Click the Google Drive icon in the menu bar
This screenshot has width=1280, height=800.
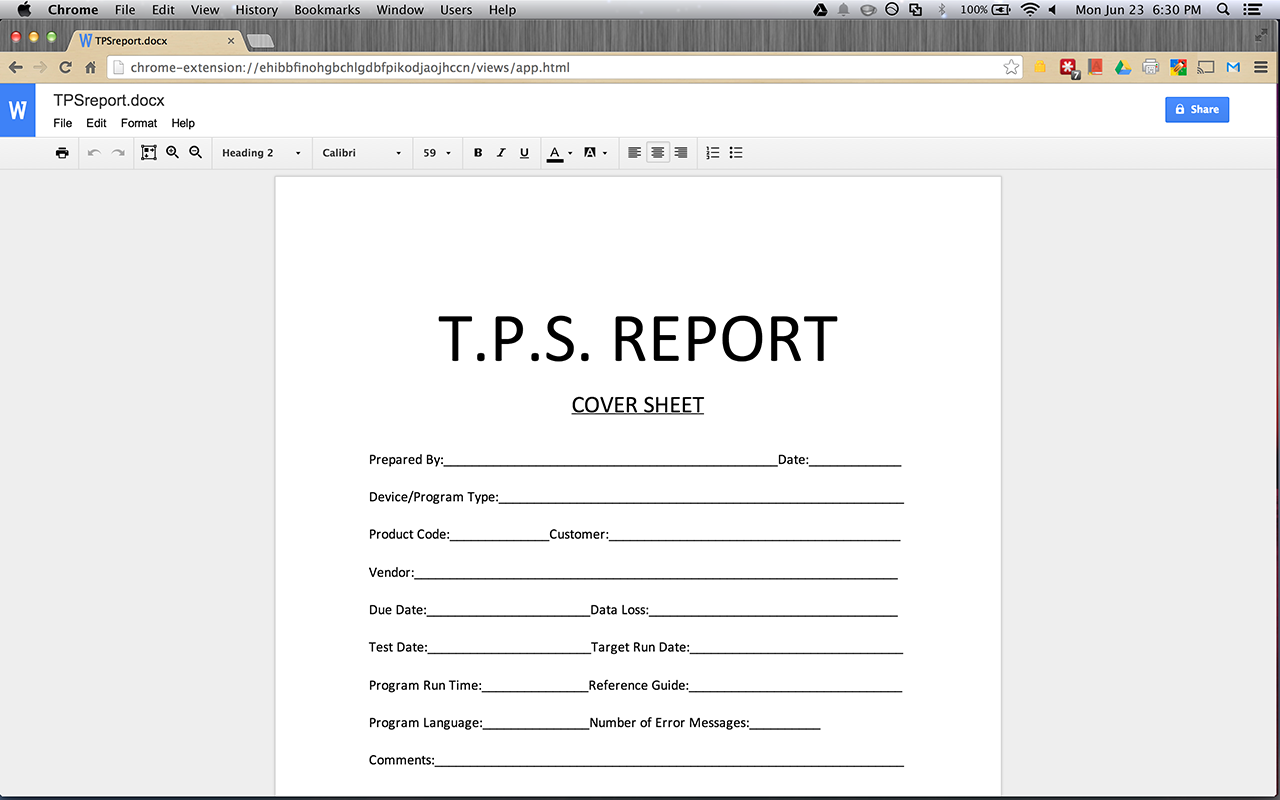(x=820, y=10)
